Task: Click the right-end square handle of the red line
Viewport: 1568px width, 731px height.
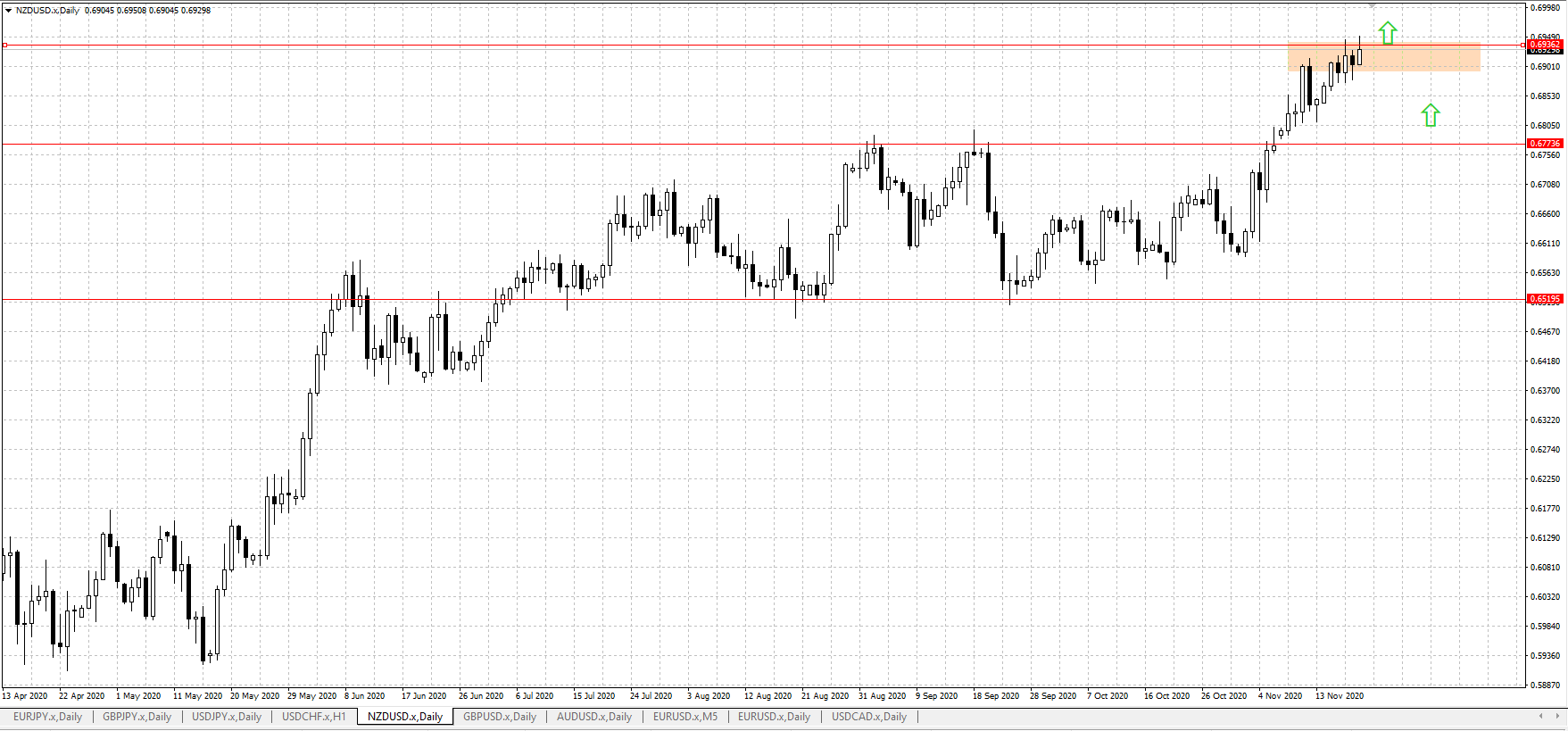Action: coord(1523,45)
